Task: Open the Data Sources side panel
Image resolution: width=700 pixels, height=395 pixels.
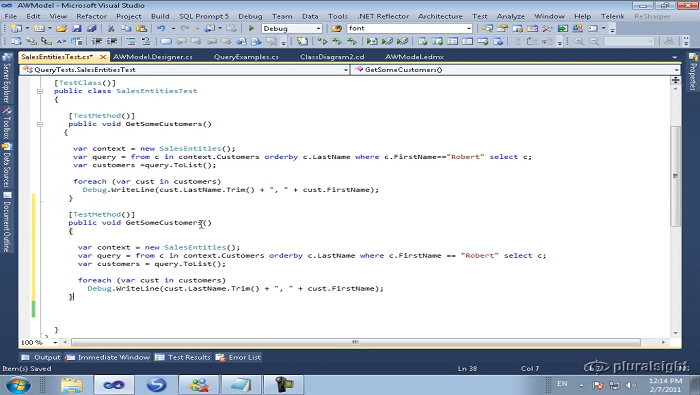Action: point(7,165)
